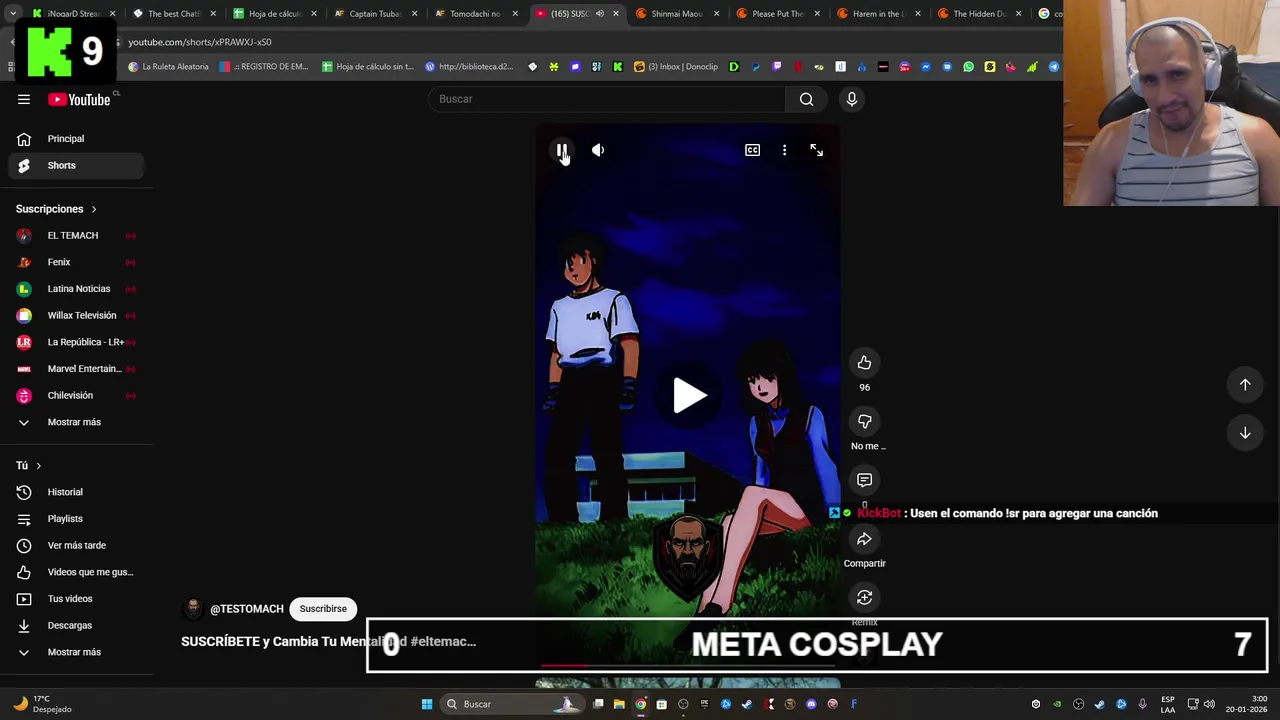The width and height of the screenshot is (1280, 720).
Task: Open Playlists in the sidebar
Action: pyautogui.click(x=76, y=519)
